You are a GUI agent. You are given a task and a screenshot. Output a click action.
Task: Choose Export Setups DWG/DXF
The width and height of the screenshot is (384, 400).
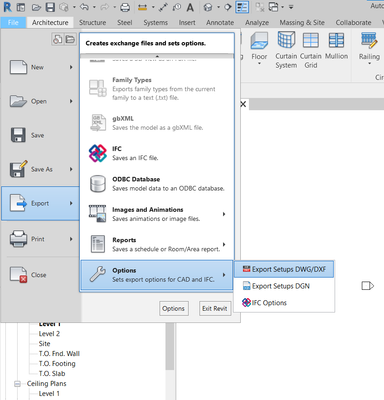point(284,269)
